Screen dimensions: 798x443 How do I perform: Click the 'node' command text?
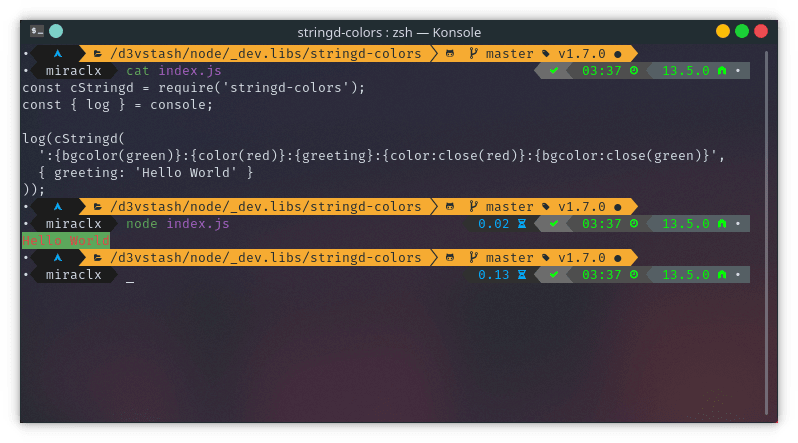pyautogui.click(x=141, y=224)
